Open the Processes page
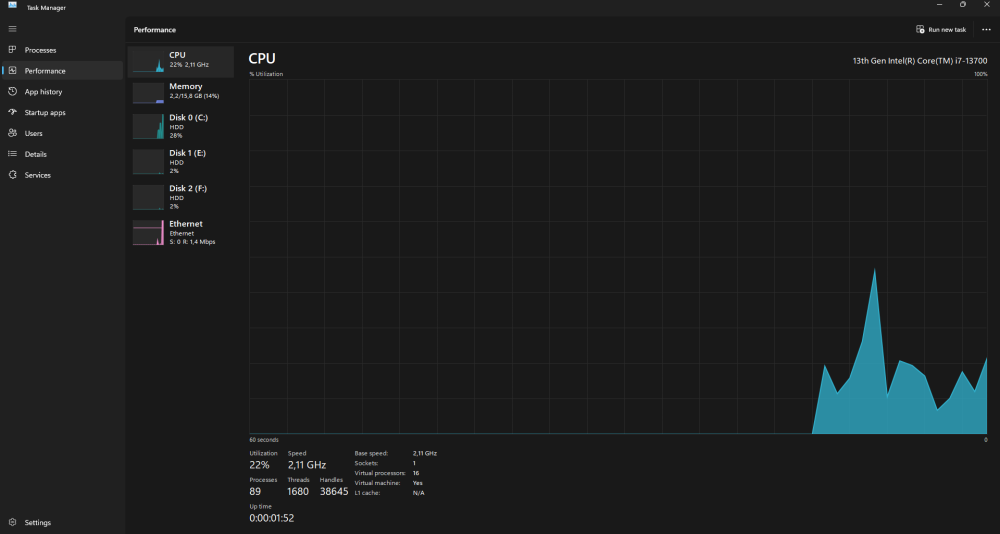1000x534 pixels. pyautogui.click(x=62, y=50)
